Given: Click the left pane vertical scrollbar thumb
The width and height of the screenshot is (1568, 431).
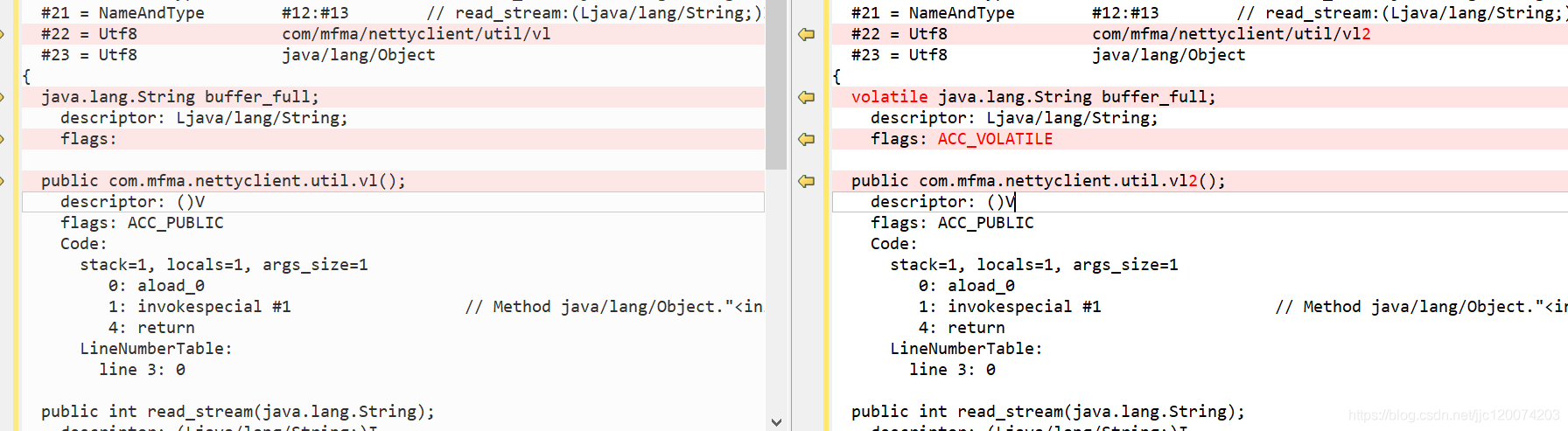Looking at the screenshot, I should click(x=776, y=85).
